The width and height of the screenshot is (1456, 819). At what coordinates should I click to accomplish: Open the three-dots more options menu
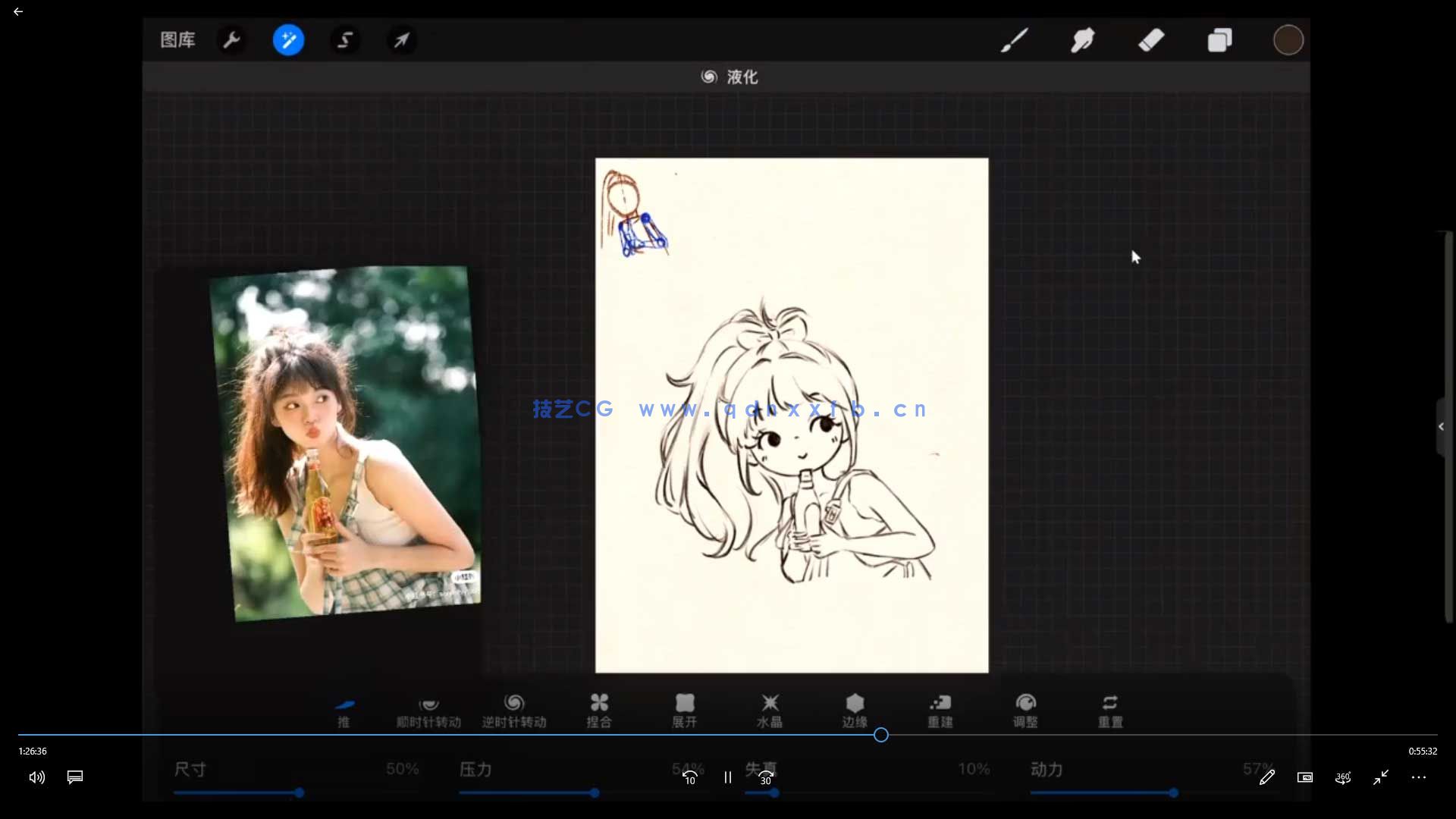click(1418, 777)
